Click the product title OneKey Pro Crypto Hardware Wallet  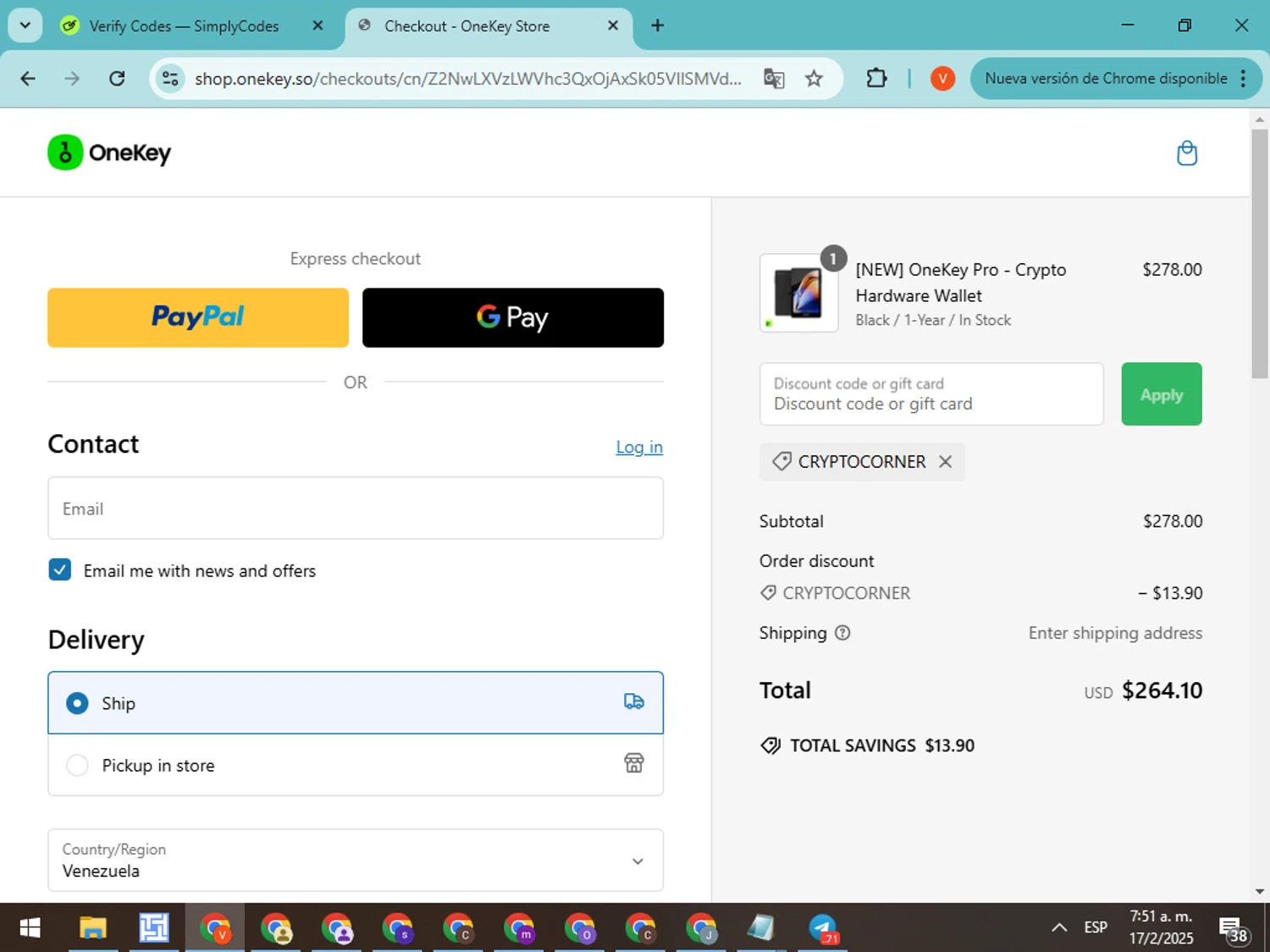click(961, 283)
